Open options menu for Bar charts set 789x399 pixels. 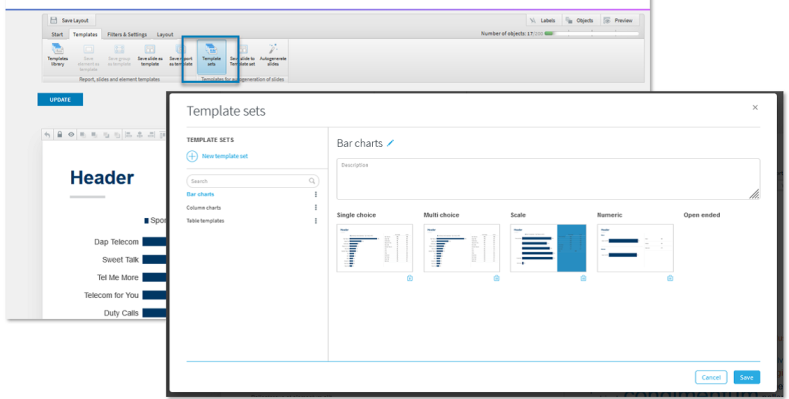(x=316, y=194)
